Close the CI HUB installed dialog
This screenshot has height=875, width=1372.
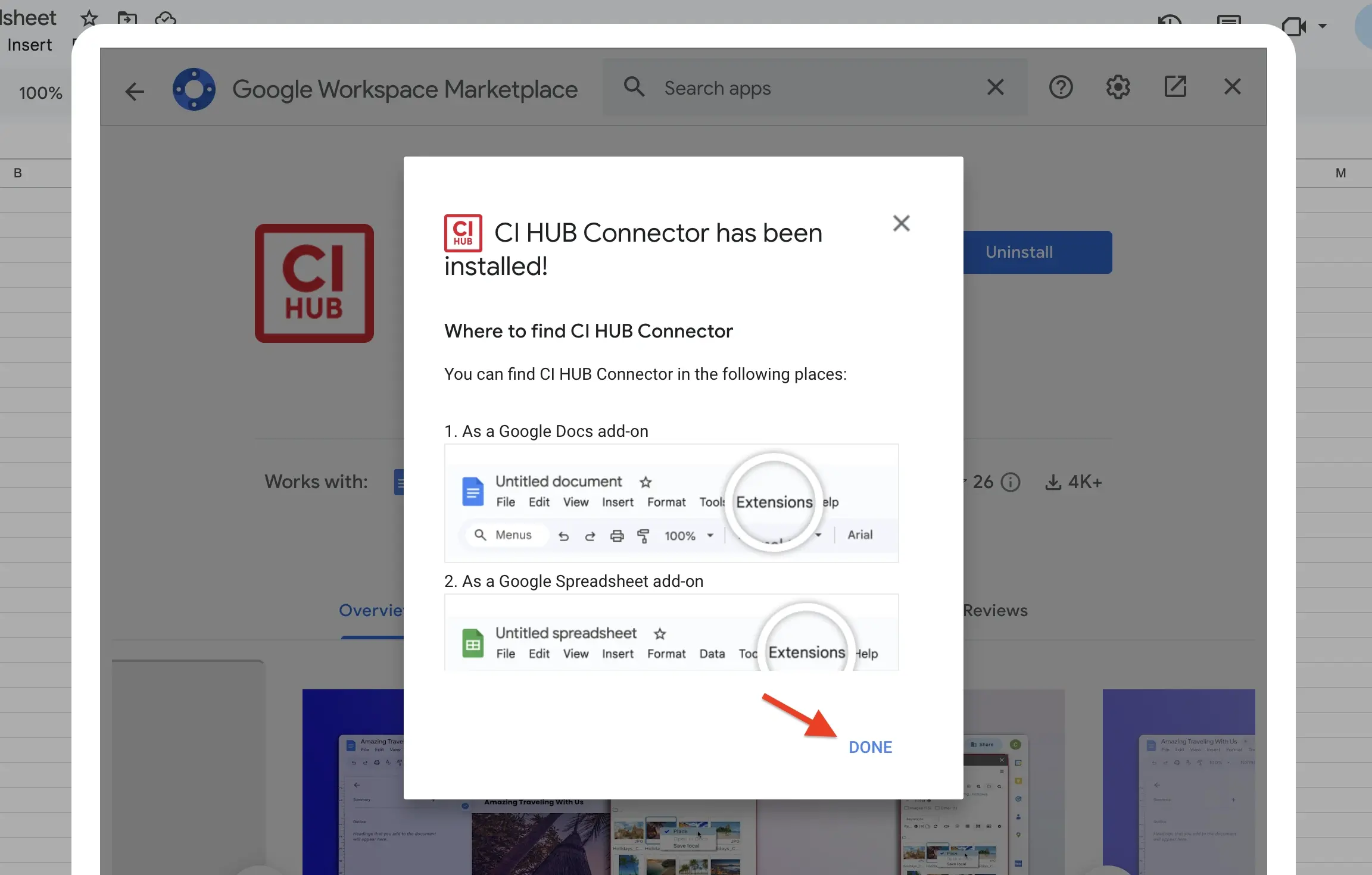click(x=901, y=223)
